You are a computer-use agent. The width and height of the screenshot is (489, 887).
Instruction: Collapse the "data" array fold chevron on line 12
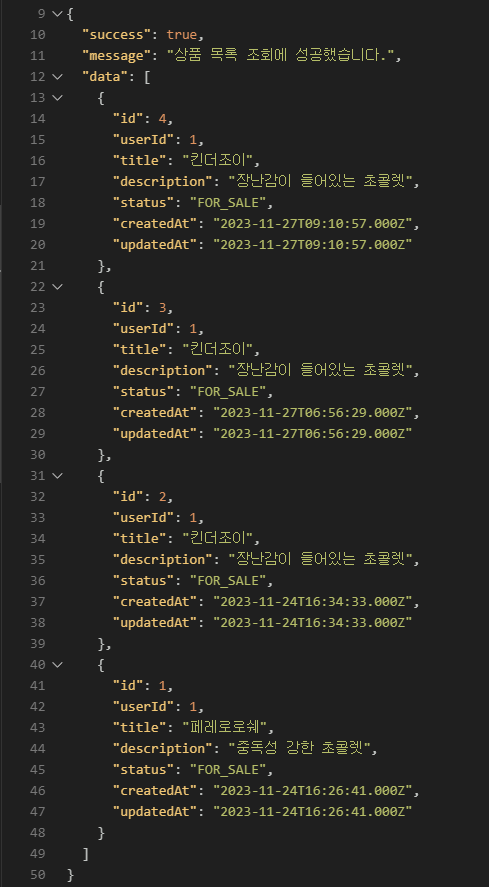click(57, 76)
